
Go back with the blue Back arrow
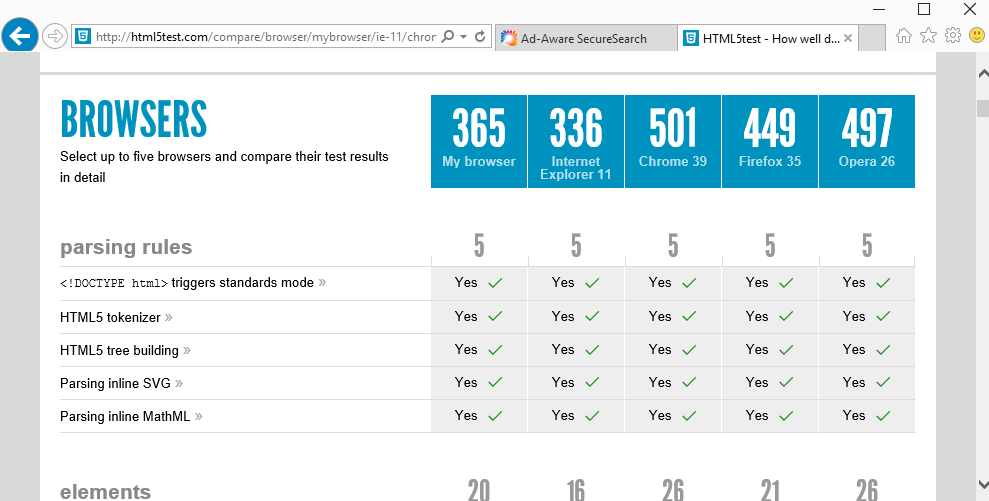click(x=20, y=36)
